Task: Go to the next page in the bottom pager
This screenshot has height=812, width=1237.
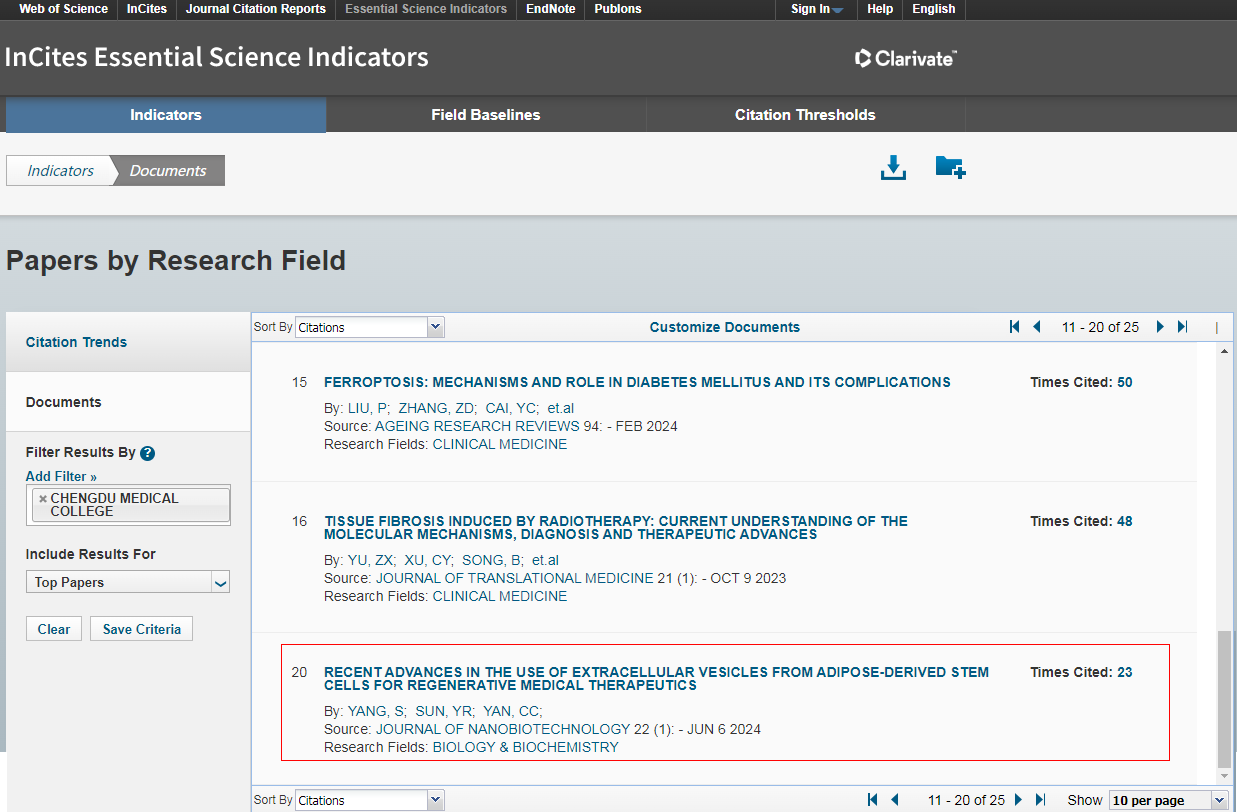Action: 1018,800
